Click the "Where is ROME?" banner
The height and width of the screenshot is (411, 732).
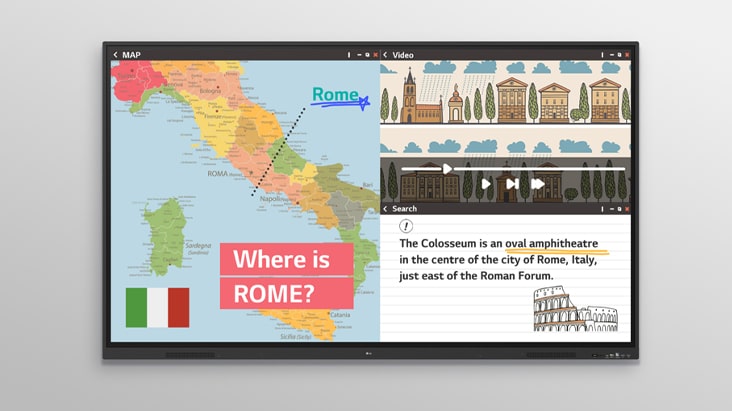286,276
